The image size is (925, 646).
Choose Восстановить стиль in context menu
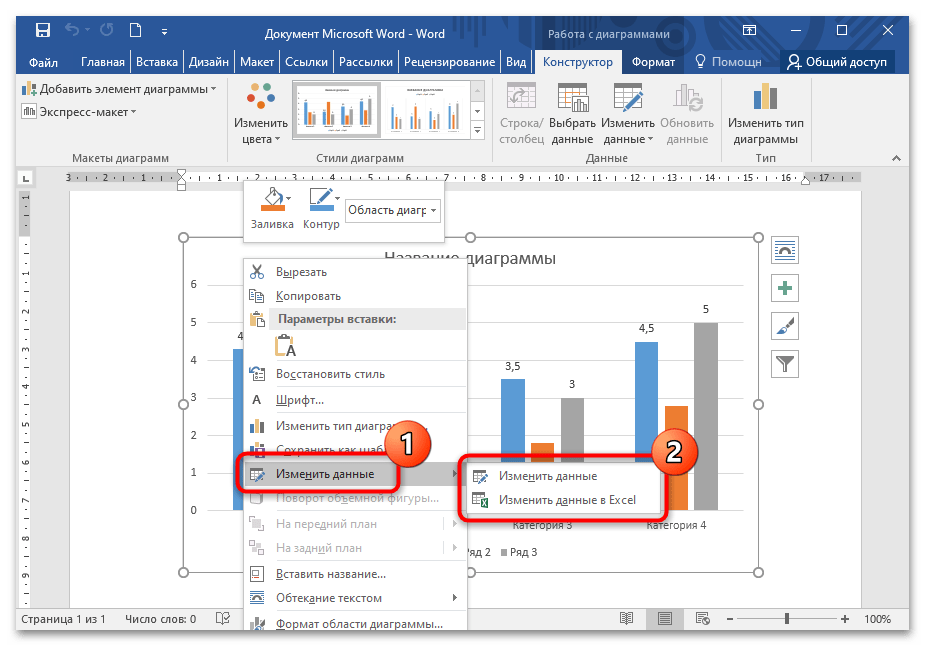pos(355,374)
